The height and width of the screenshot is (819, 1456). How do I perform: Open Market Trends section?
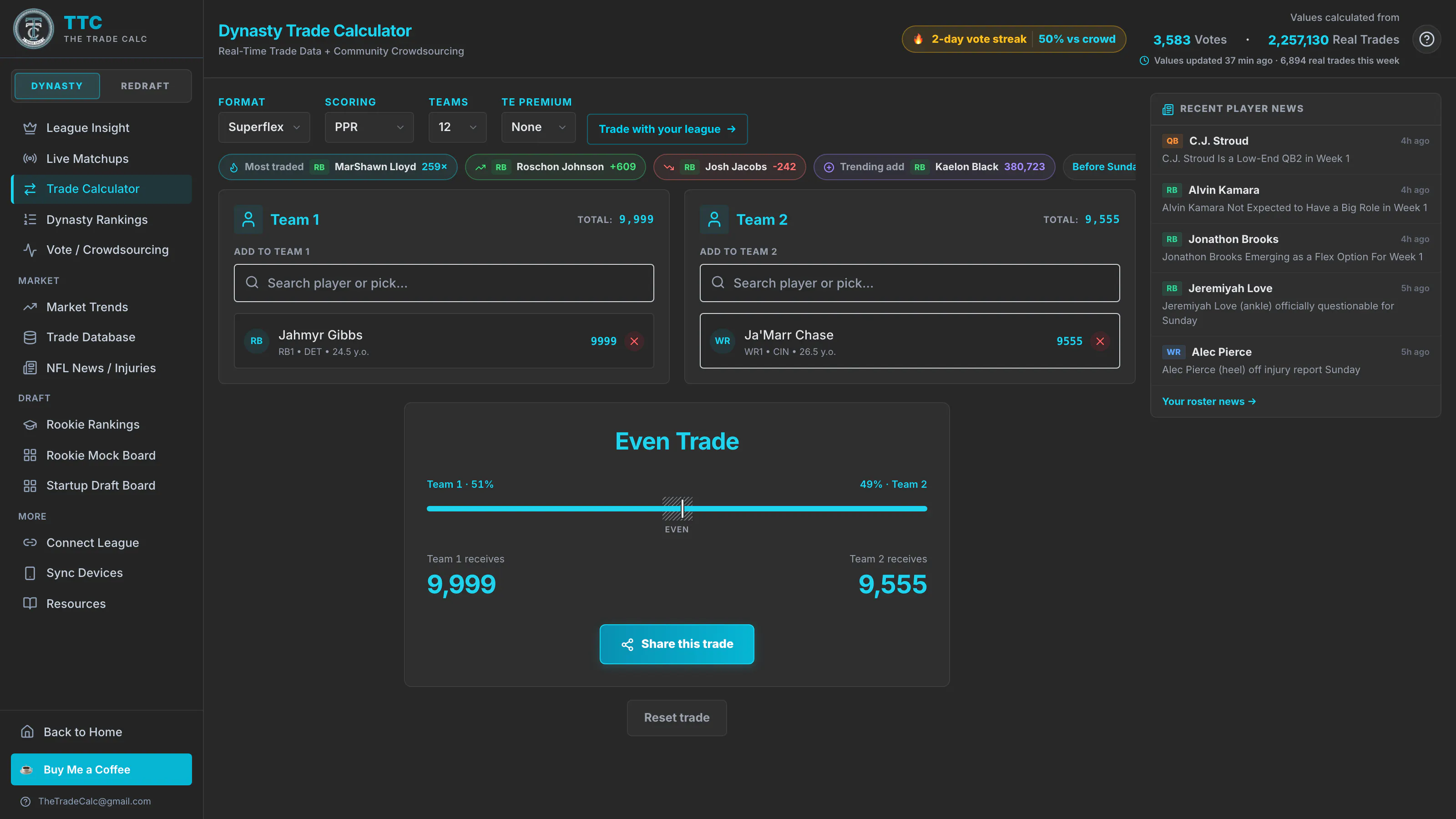click(x=101, y=307)
